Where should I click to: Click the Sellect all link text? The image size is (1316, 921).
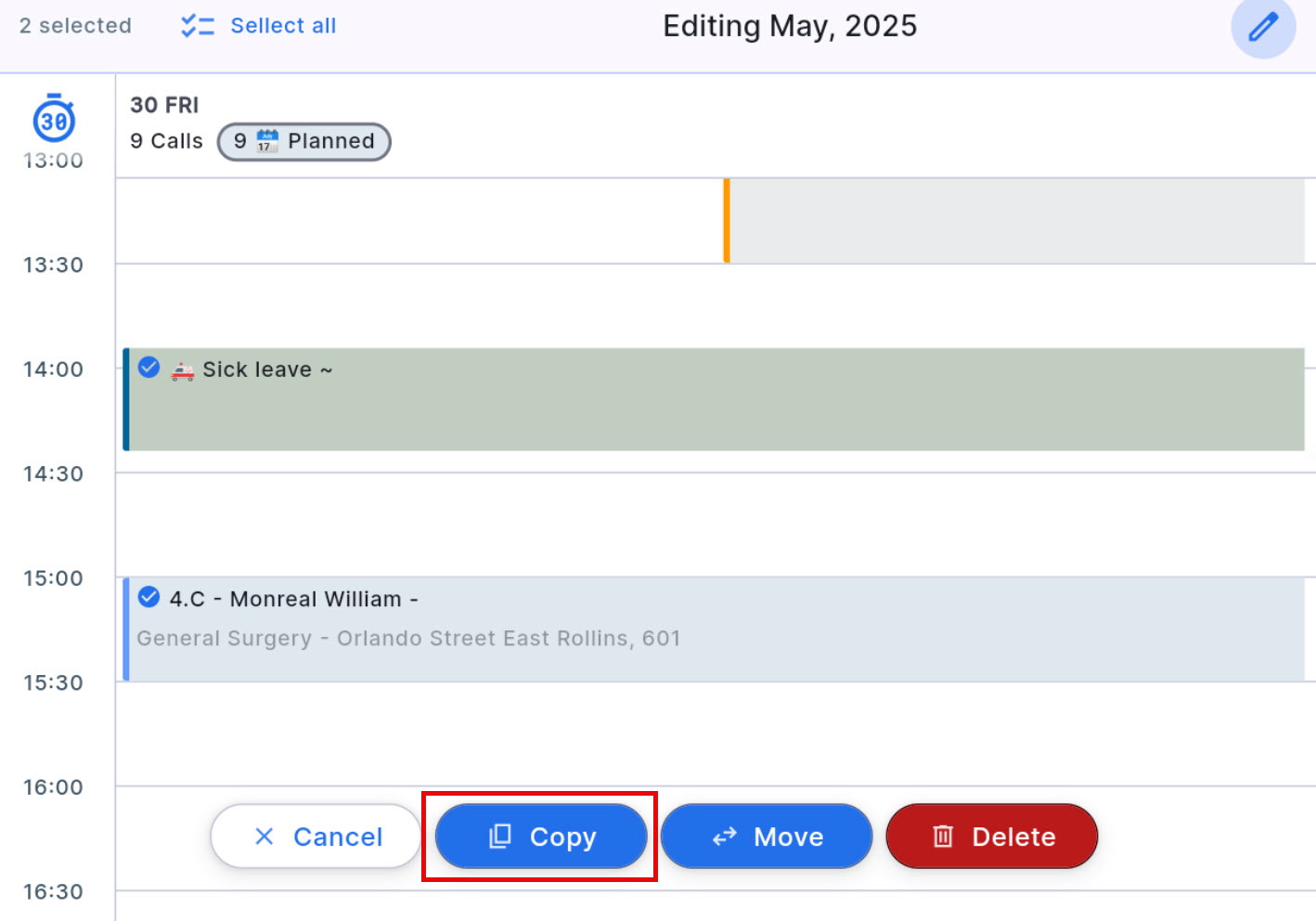(283, 26)
